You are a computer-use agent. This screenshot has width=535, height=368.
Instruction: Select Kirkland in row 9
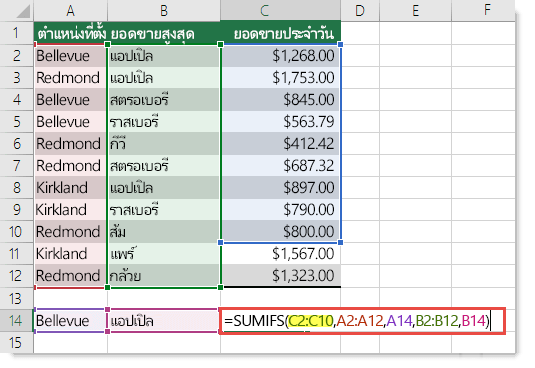pyautogui.click(x=71, y=210)
